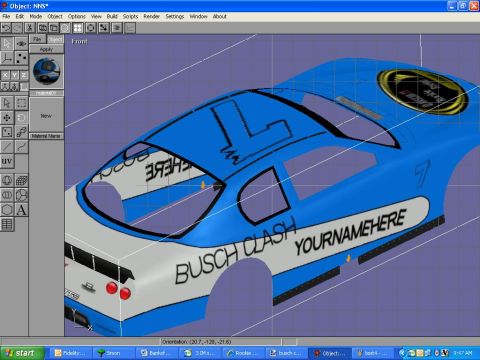480x360 pixels.
Task: Open the Edit menu
Action: (20, 16)
